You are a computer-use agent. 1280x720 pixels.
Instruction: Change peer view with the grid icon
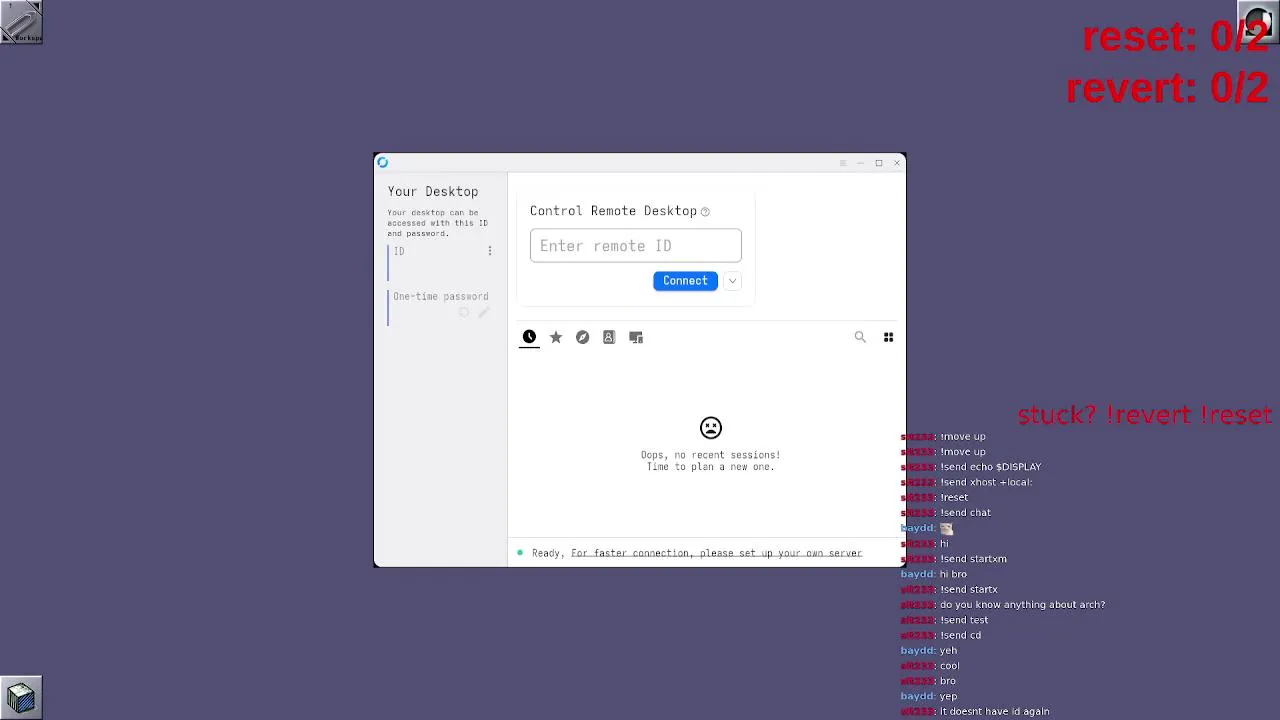888,337
